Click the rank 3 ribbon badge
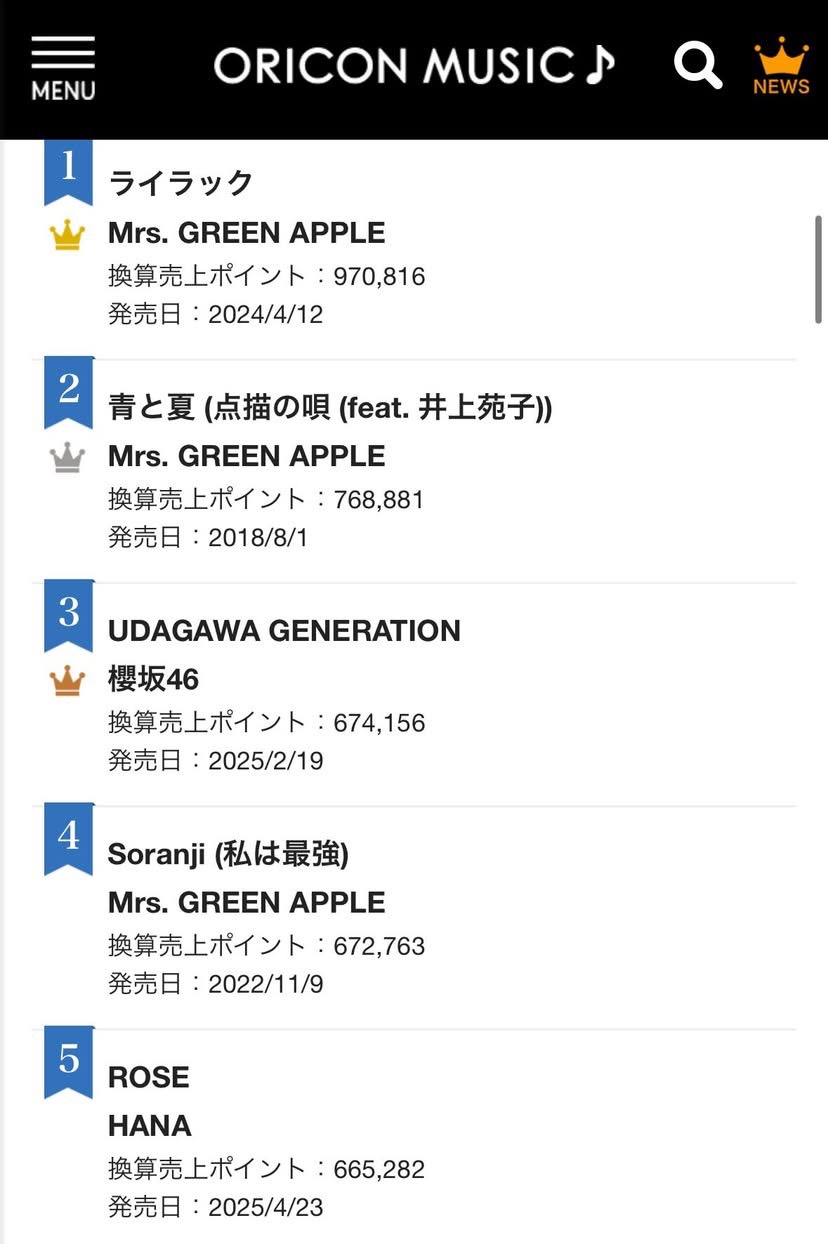This screenshot has width=828, height=1244. 68,615
